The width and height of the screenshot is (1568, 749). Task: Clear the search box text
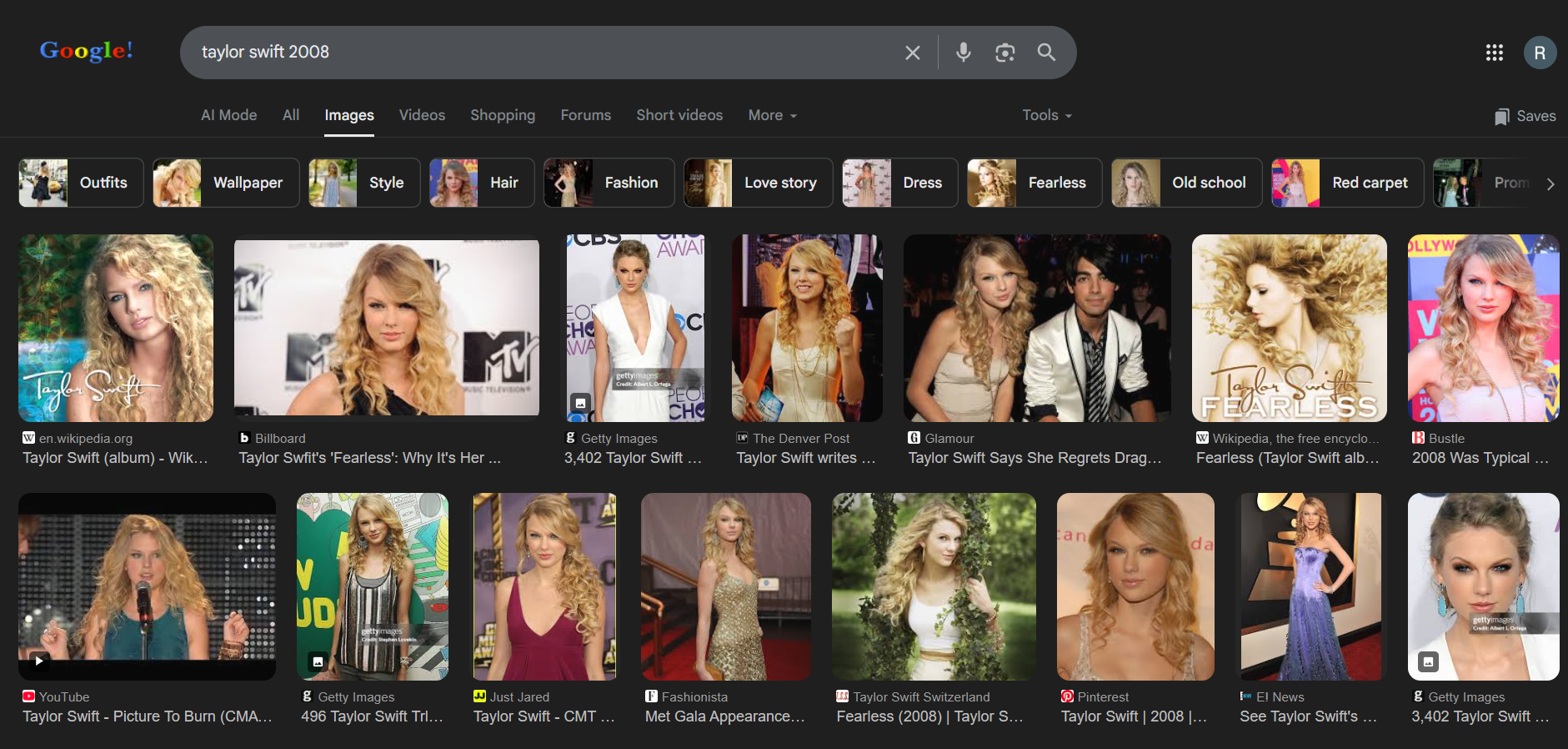[x=913, y=53]
